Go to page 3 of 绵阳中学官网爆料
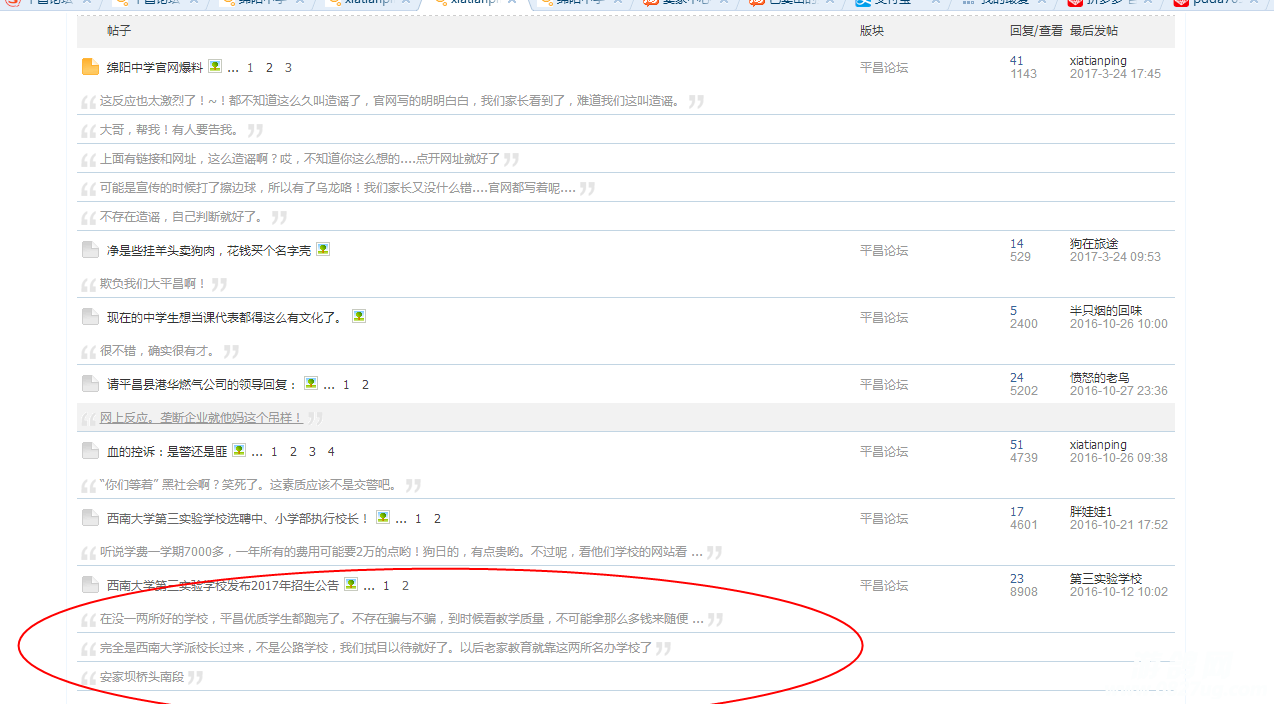 coord(288,68)
